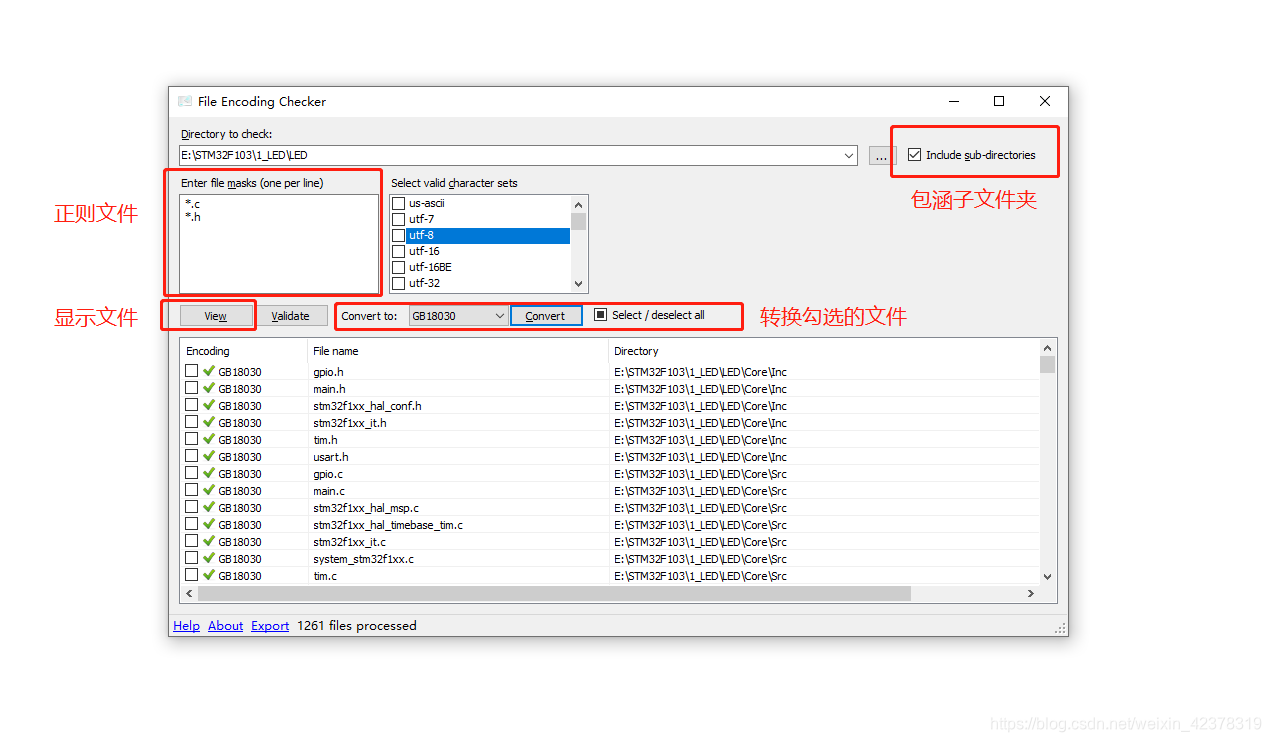Check the utf-16 character set checkbox
Image resolution: width=1271 pixels, height=742 pixels.
pyautogui.click(x=399, y=251)
